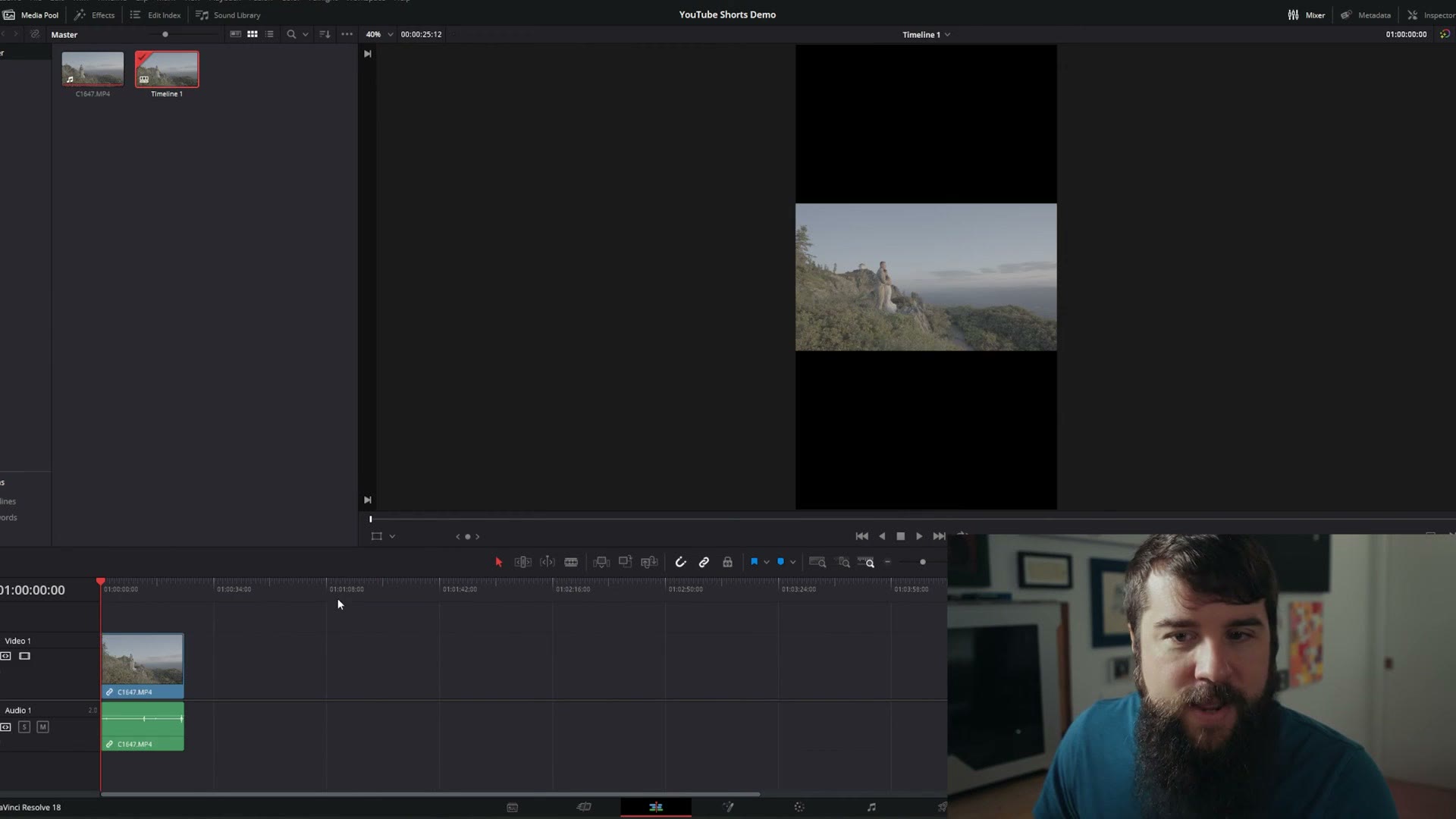Open the viewer zoom 40% dropdown
Screen dimensions: 1456x819
pos(379,34)
